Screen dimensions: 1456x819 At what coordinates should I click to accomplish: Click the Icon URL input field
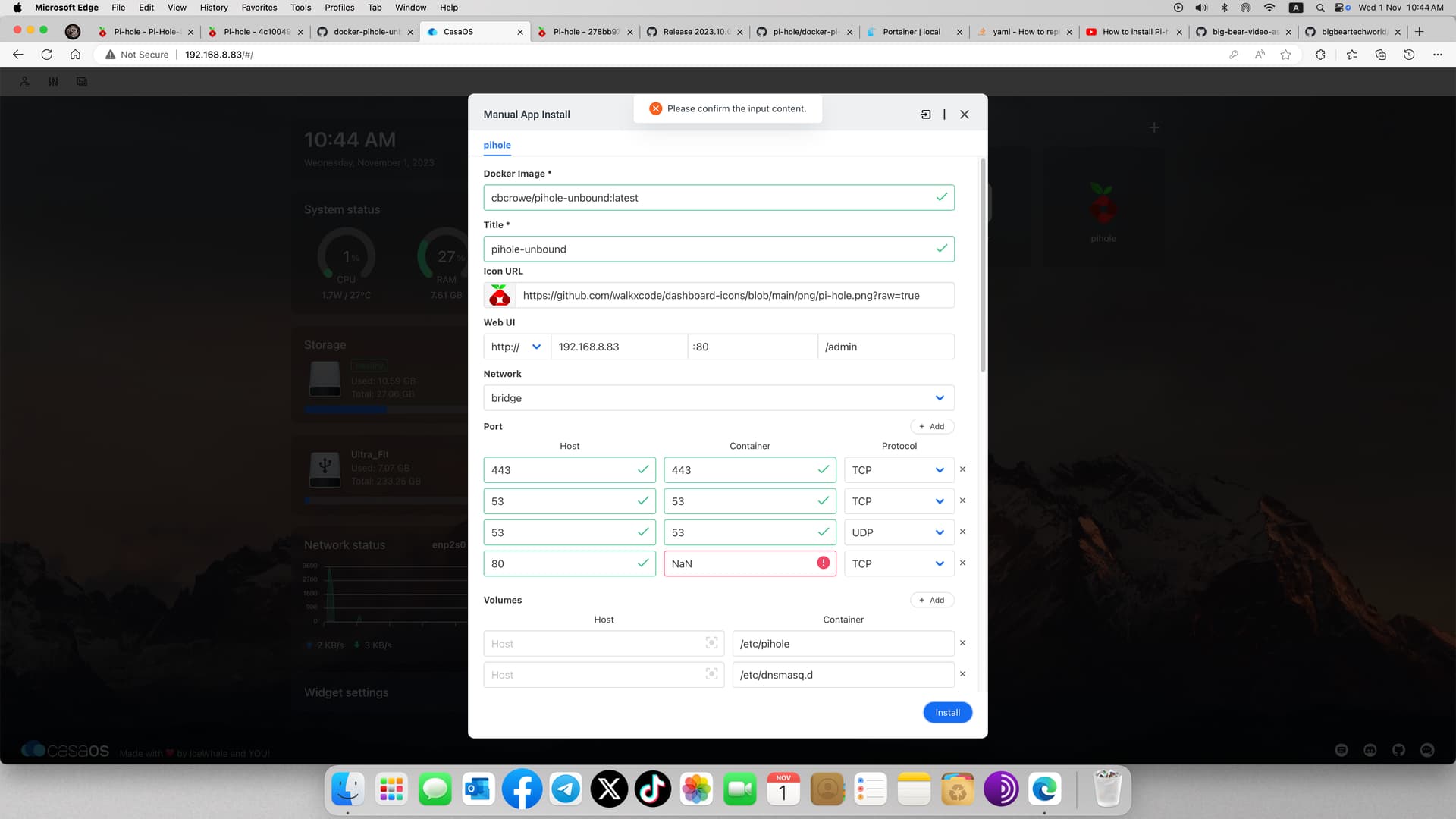(x=735, y=296)
